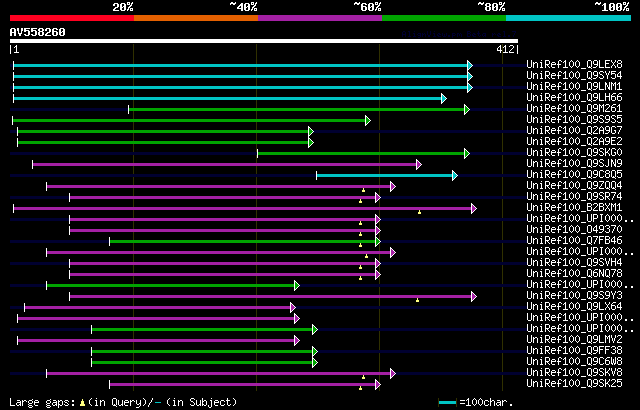Open the UniRef100_Q9S9S5 hit label

tap(574, 120)
